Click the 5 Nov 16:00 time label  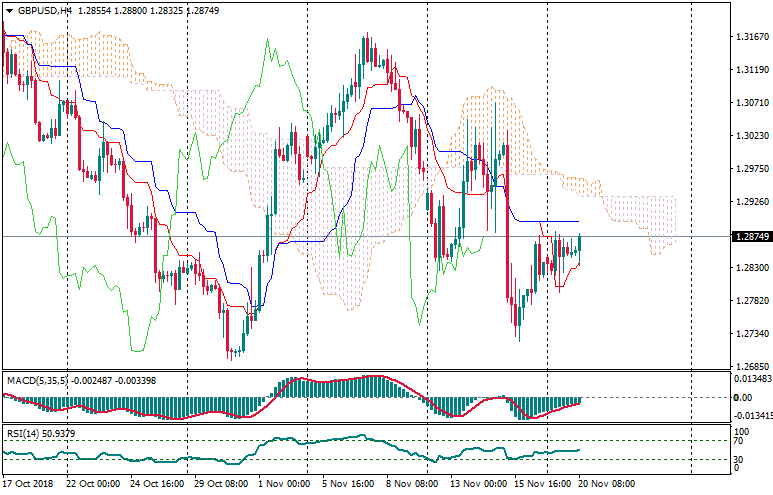[349, 484]
